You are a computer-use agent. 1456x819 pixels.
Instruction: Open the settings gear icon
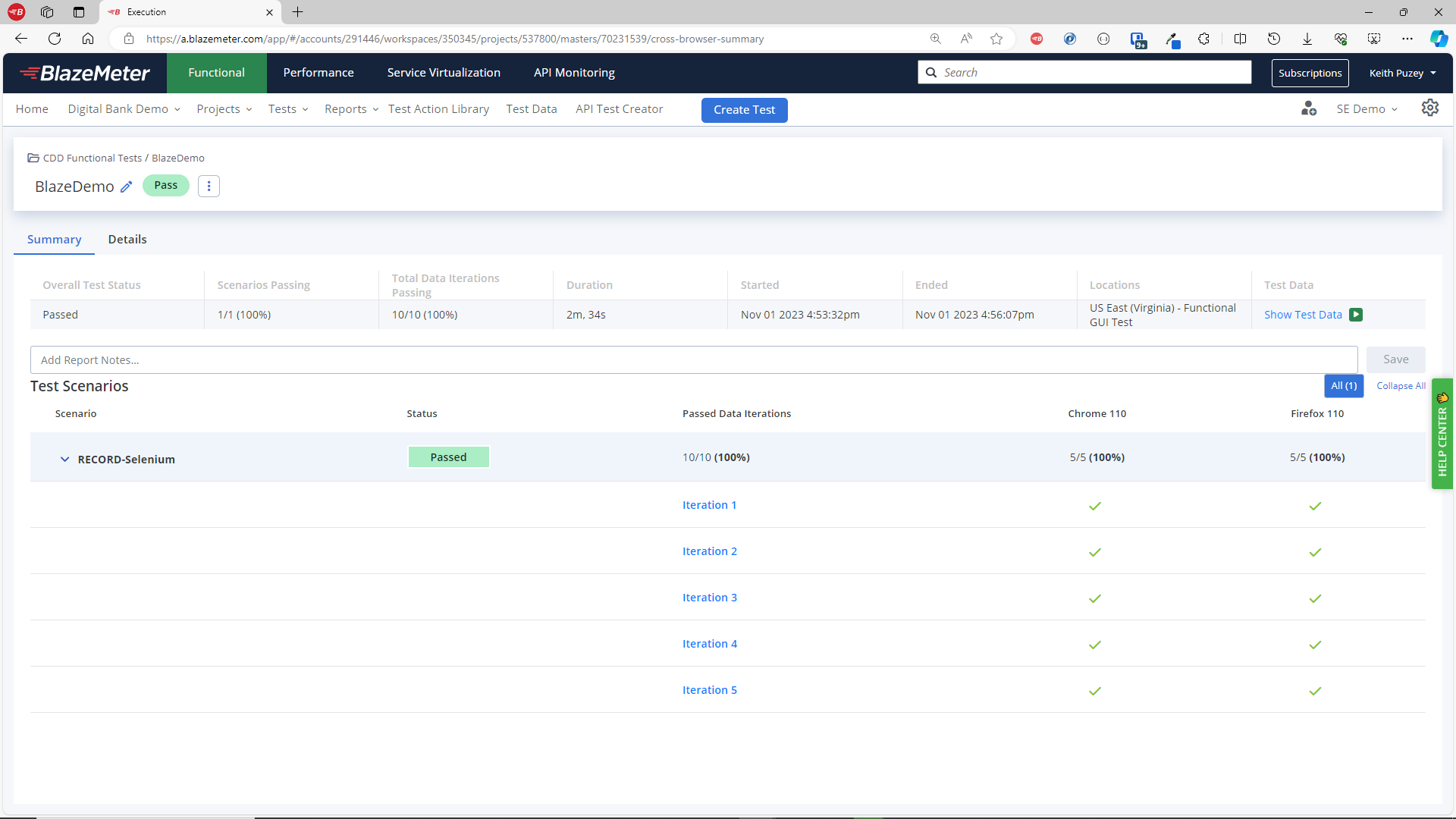(1430, 108)
